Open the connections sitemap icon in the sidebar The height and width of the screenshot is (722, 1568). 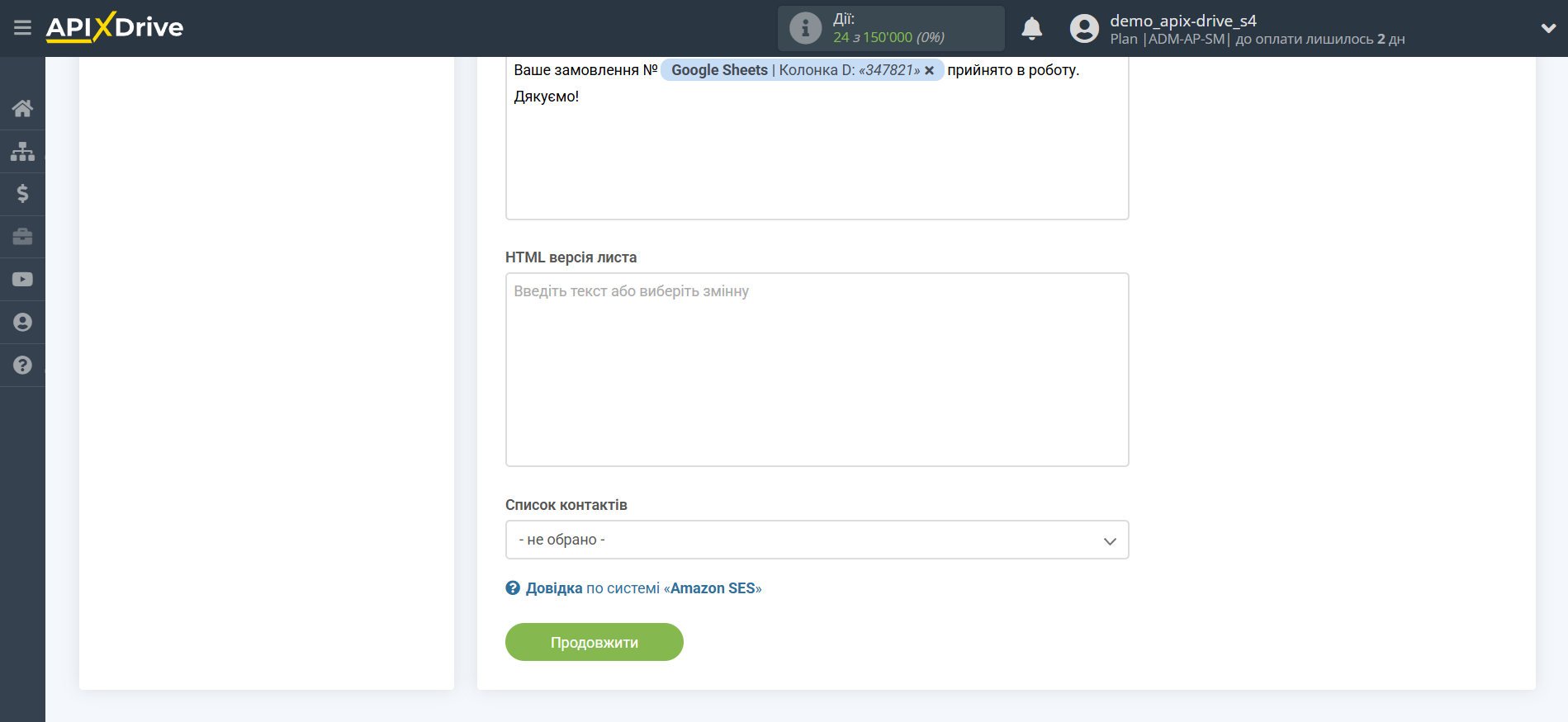(22, 151)
